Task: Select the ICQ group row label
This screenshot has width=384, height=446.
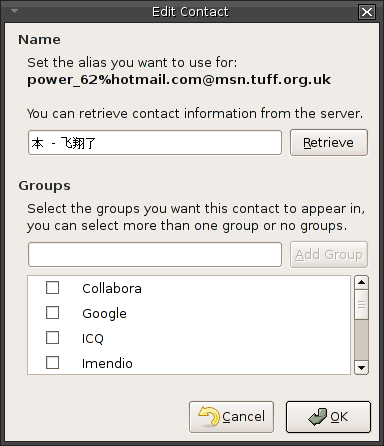Action: 93,339
